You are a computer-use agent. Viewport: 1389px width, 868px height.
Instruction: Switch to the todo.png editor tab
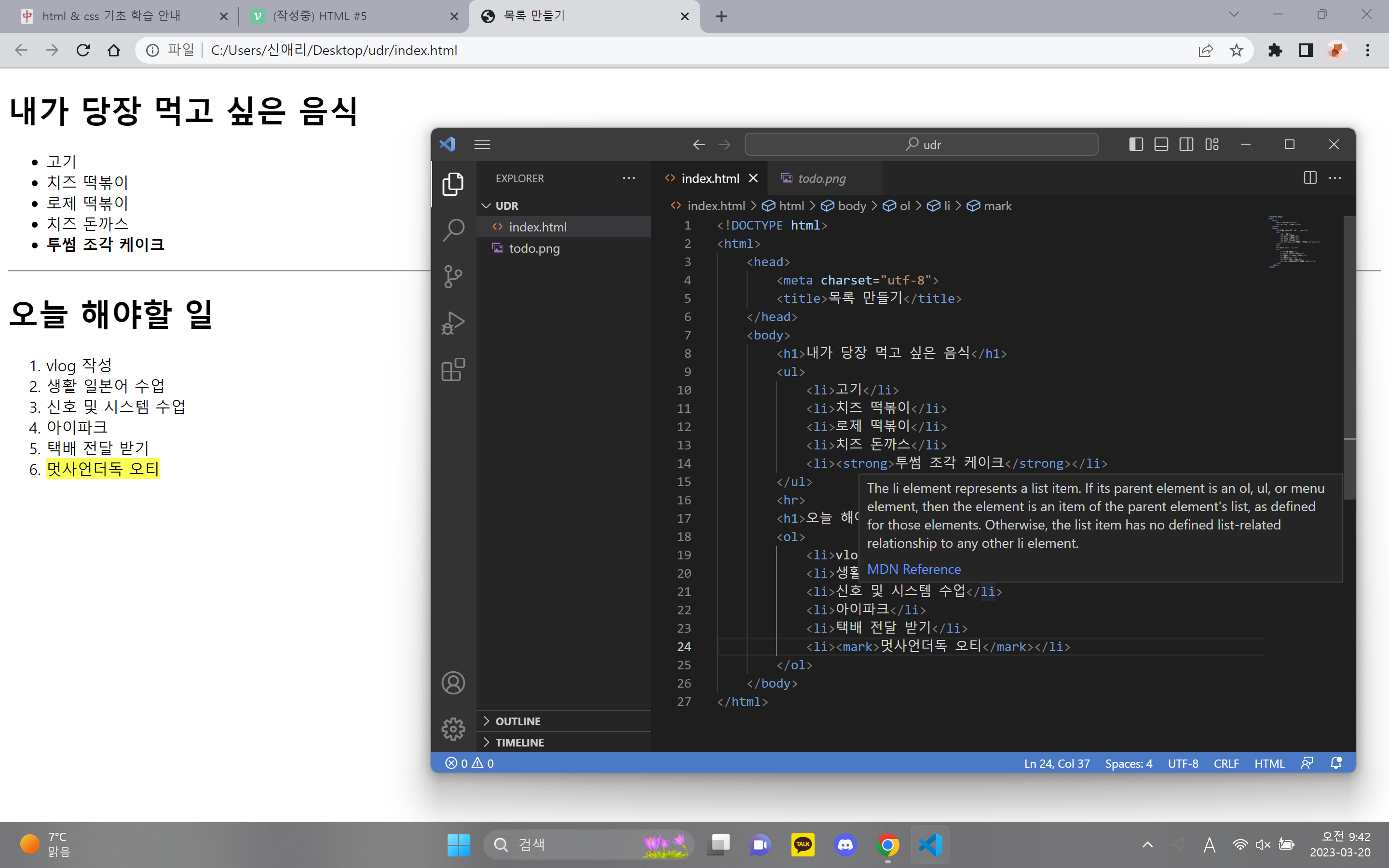821,178
